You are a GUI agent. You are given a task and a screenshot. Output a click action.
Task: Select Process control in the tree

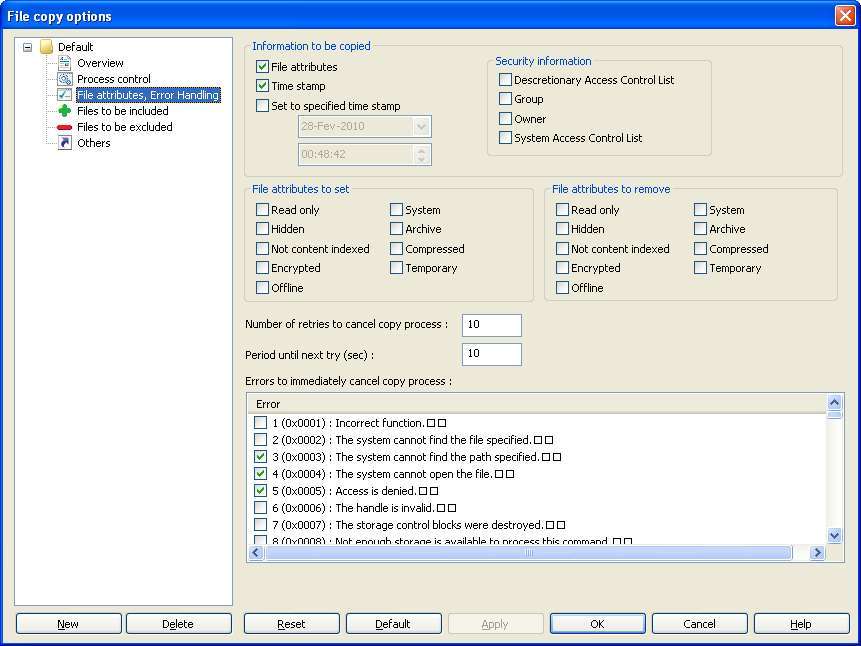click(x=114, y=79)
